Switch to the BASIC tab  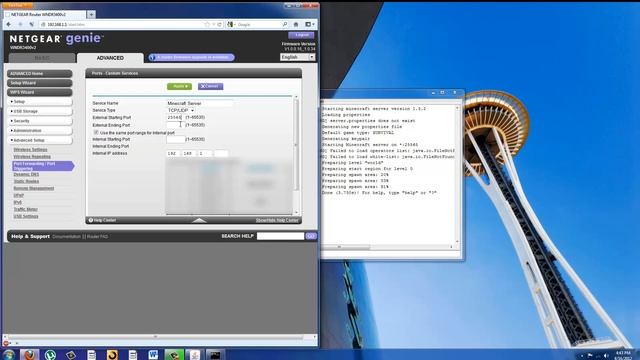[x=42, y=58]
